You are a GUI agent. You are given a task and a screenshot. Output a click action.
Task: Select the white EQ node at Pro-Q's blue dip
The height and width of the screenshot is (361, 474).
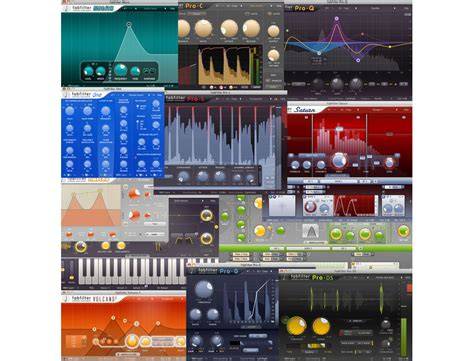(x=319, y=53)
